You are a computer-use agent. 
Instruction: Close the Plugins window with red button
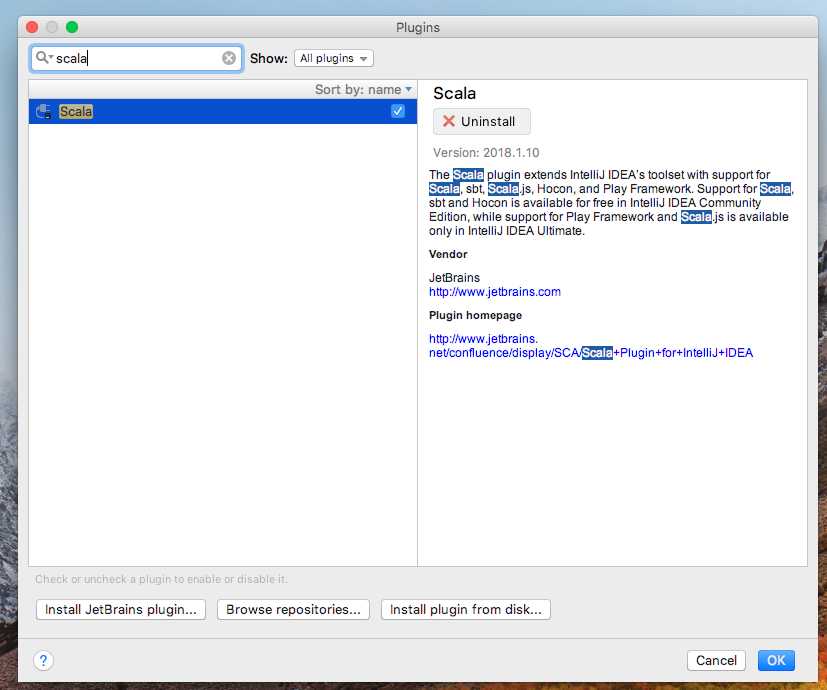32,27
